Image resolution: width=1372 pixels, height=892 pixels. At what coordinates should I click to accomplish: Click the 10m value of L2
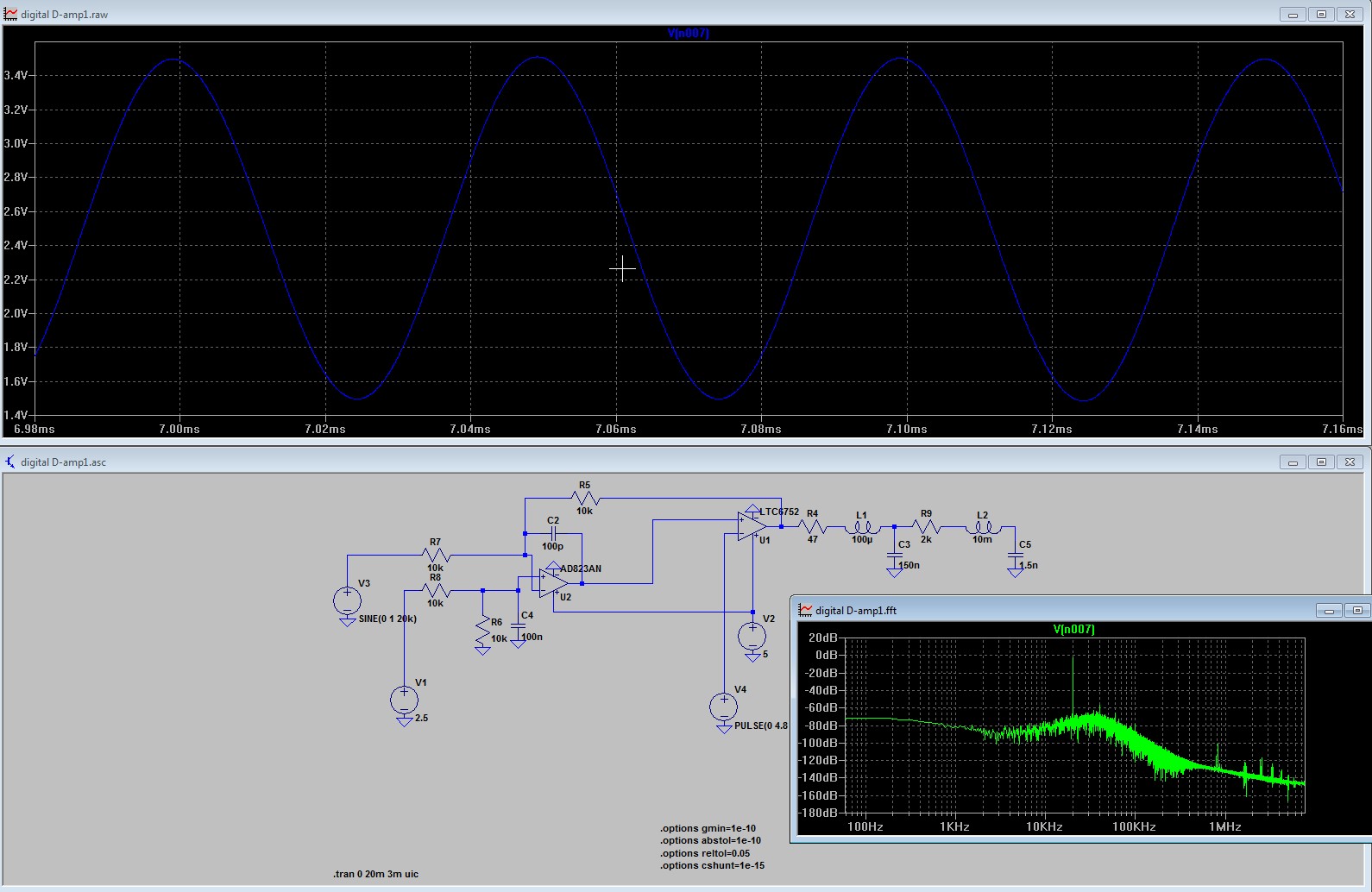pyautogui.click(x=982, y=539)
